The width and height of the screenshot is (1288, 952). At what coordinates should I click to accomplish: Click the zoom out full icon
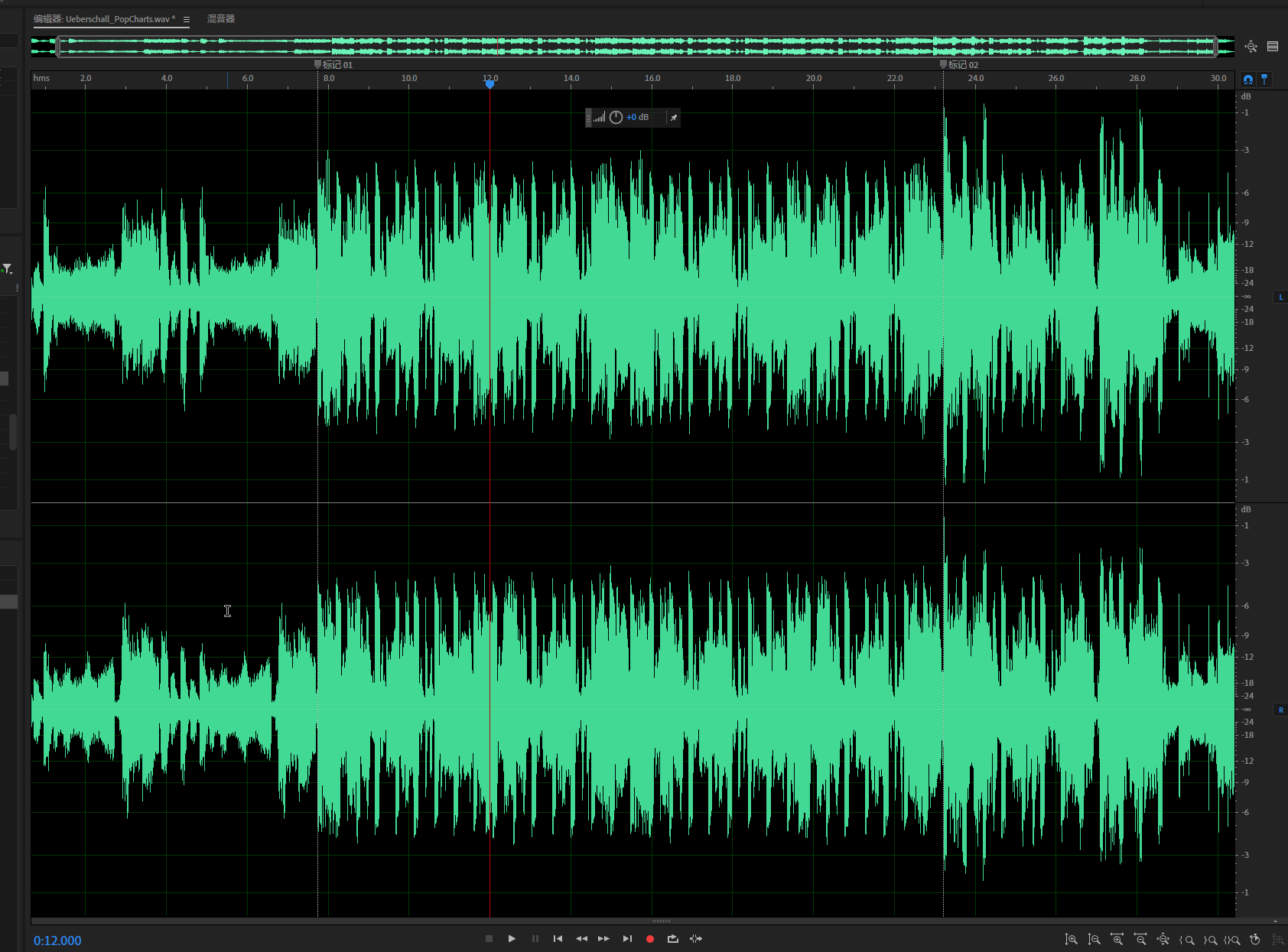1163,940
